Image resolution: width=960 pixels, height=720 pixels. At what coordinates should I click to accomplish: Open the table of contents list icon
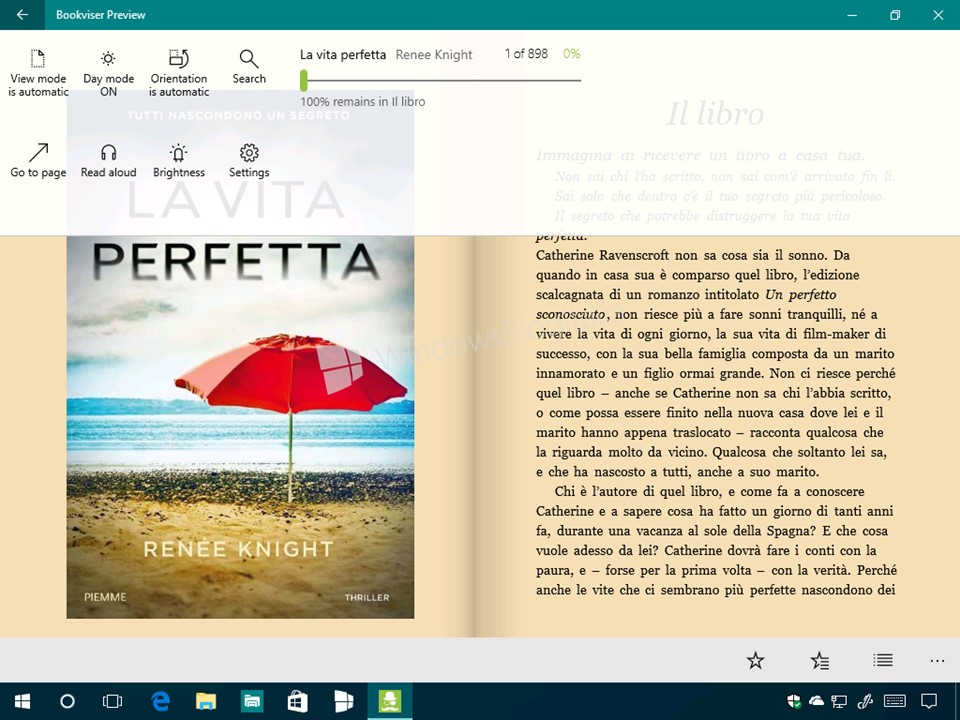pos(883,660)
